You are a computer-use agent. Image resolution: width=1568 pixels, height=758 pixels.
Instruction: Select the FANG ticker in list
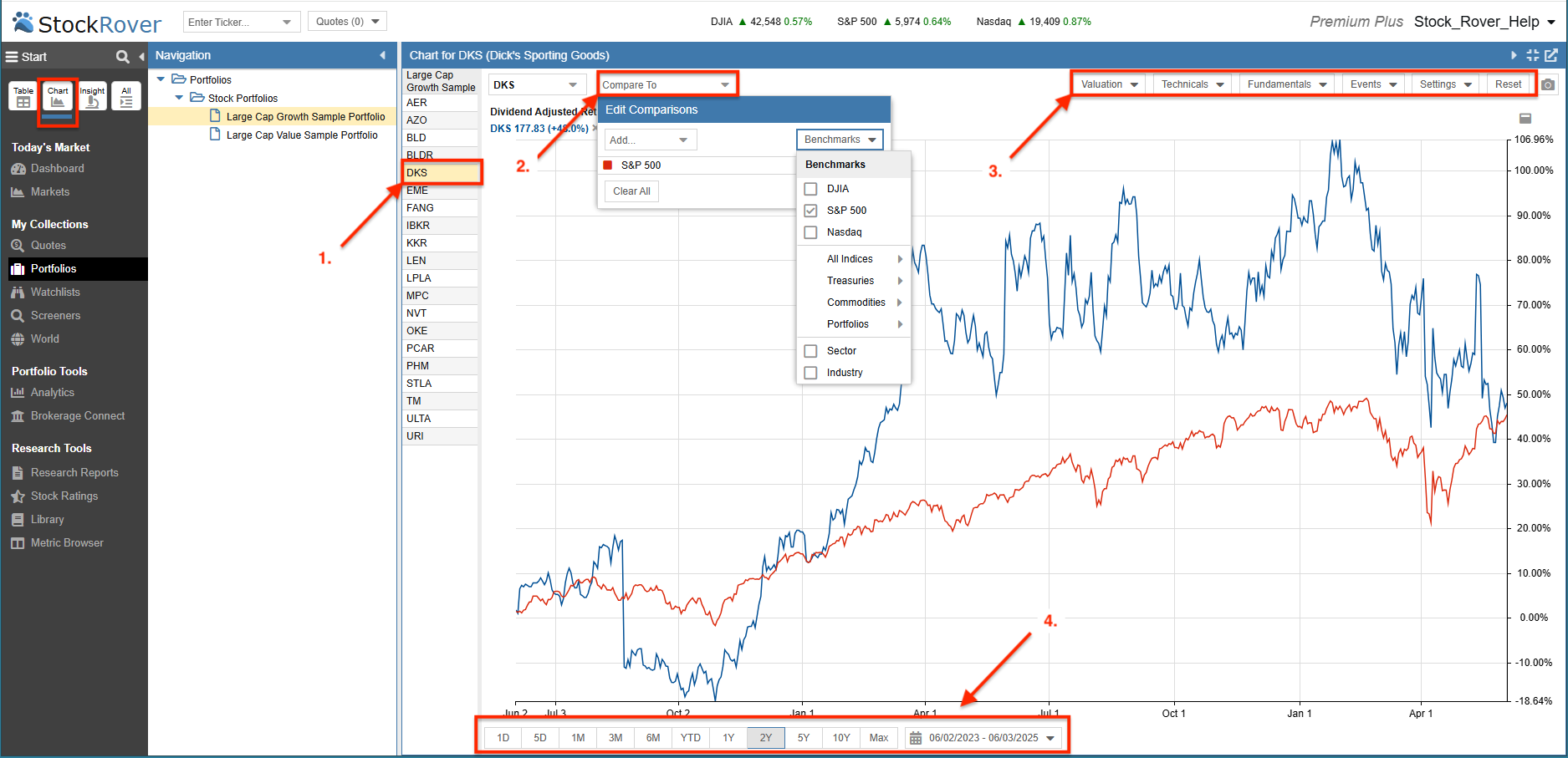[440, 208]
